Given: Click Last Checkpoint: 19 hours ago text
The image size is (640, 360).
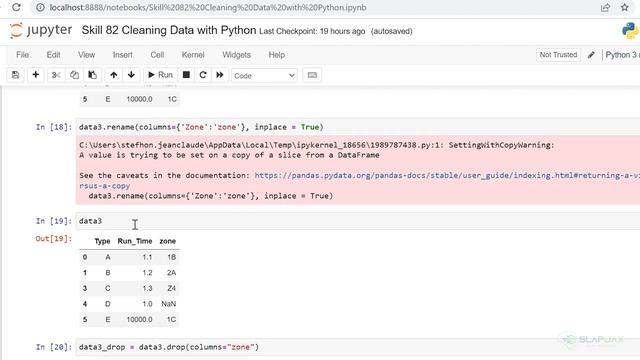Looking at the screenshot, I should point(312,31).
